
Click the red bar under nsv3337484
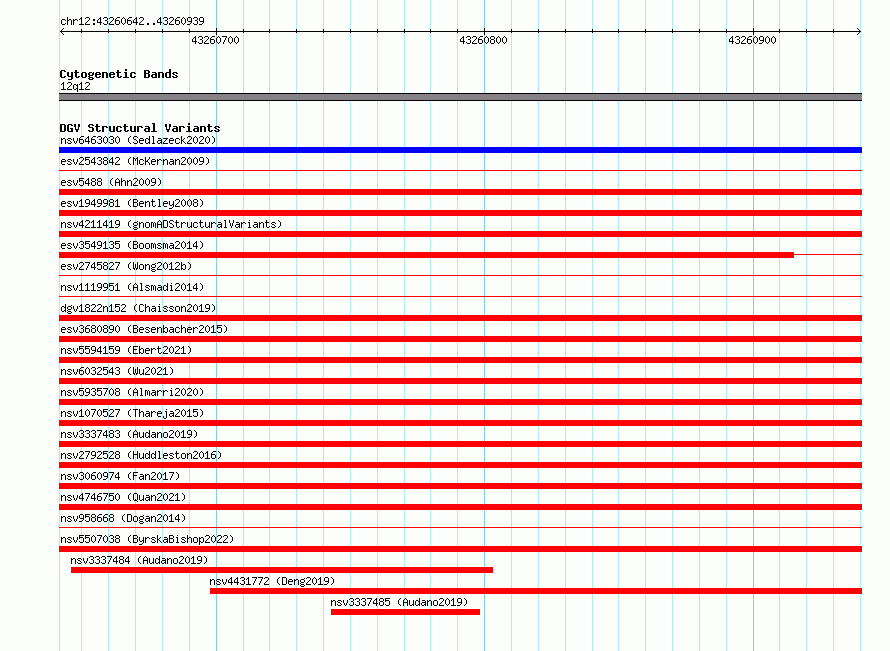pyautogui.click(x=282, y=570)
